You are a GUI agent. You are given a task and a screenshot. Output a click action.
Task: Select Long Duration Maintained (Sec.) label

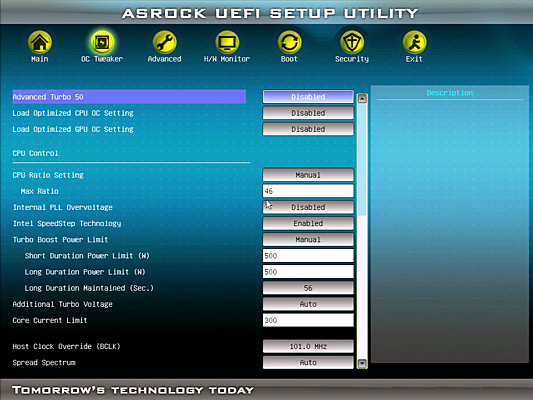[x=89, y=288]
